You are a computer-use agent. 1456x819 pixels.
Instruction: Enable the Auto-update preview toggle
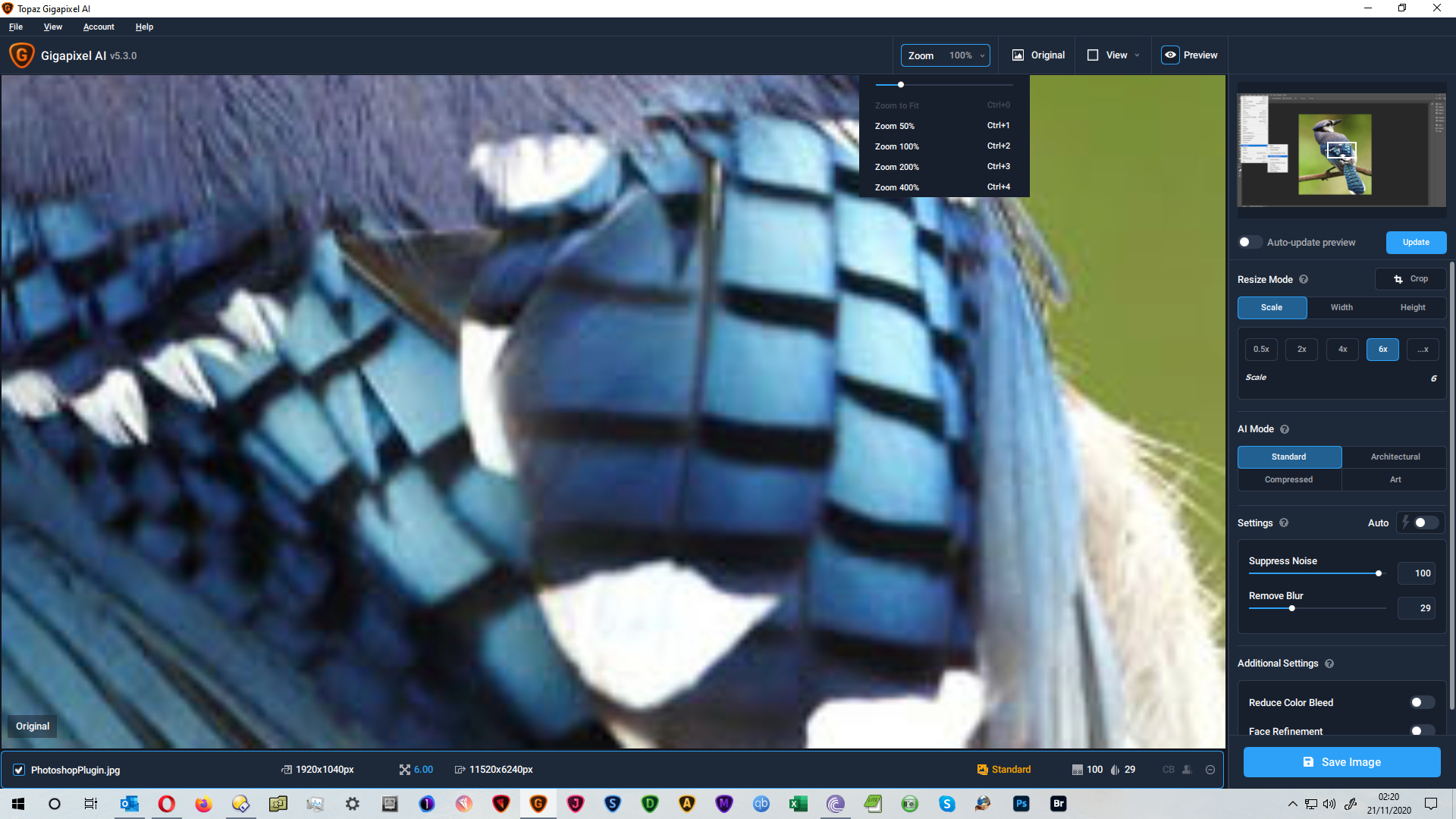[x=1250, y=243]
